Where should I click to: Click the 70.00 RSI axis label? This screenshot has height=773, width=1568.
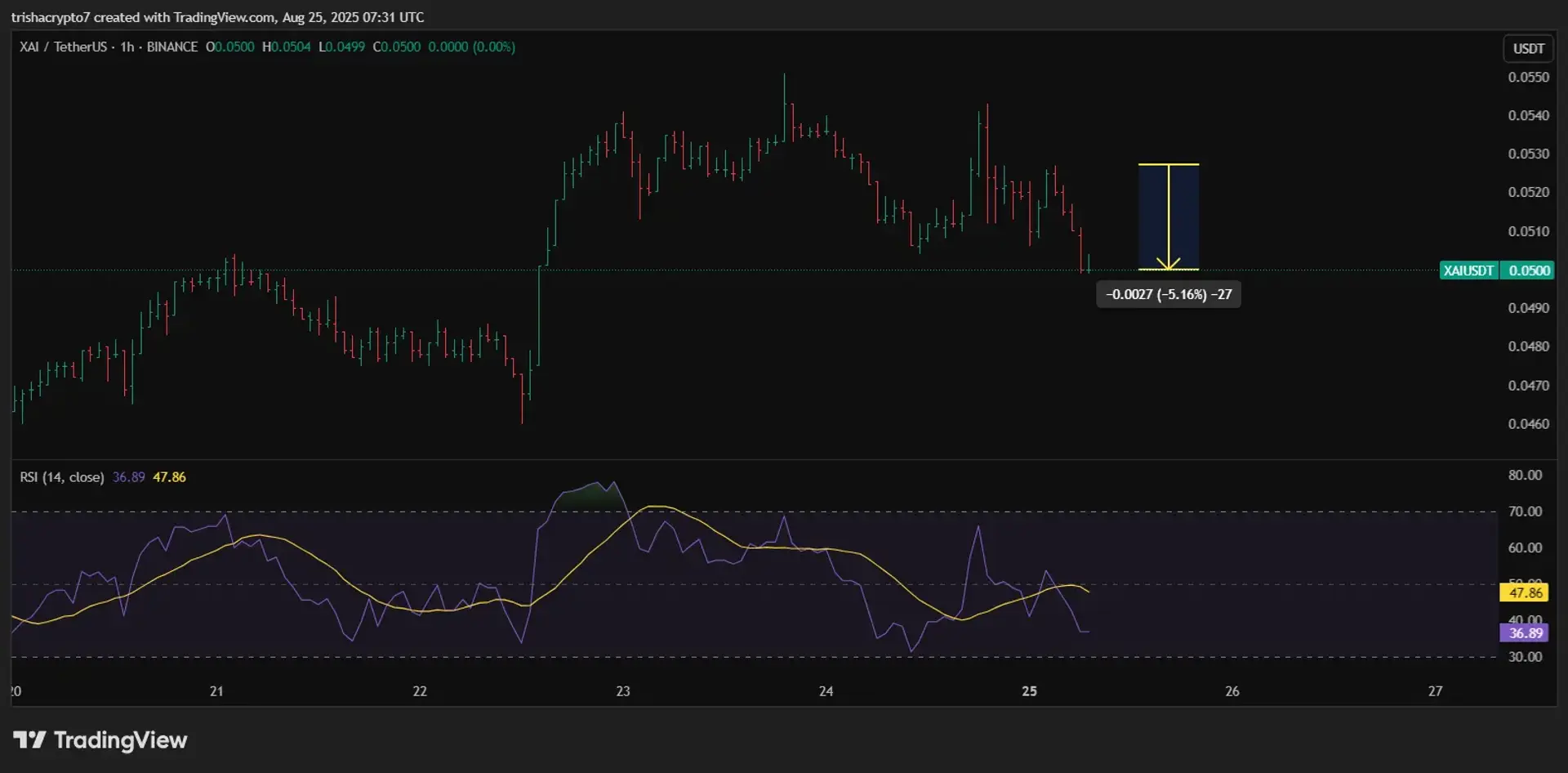tap(1525, 512)
